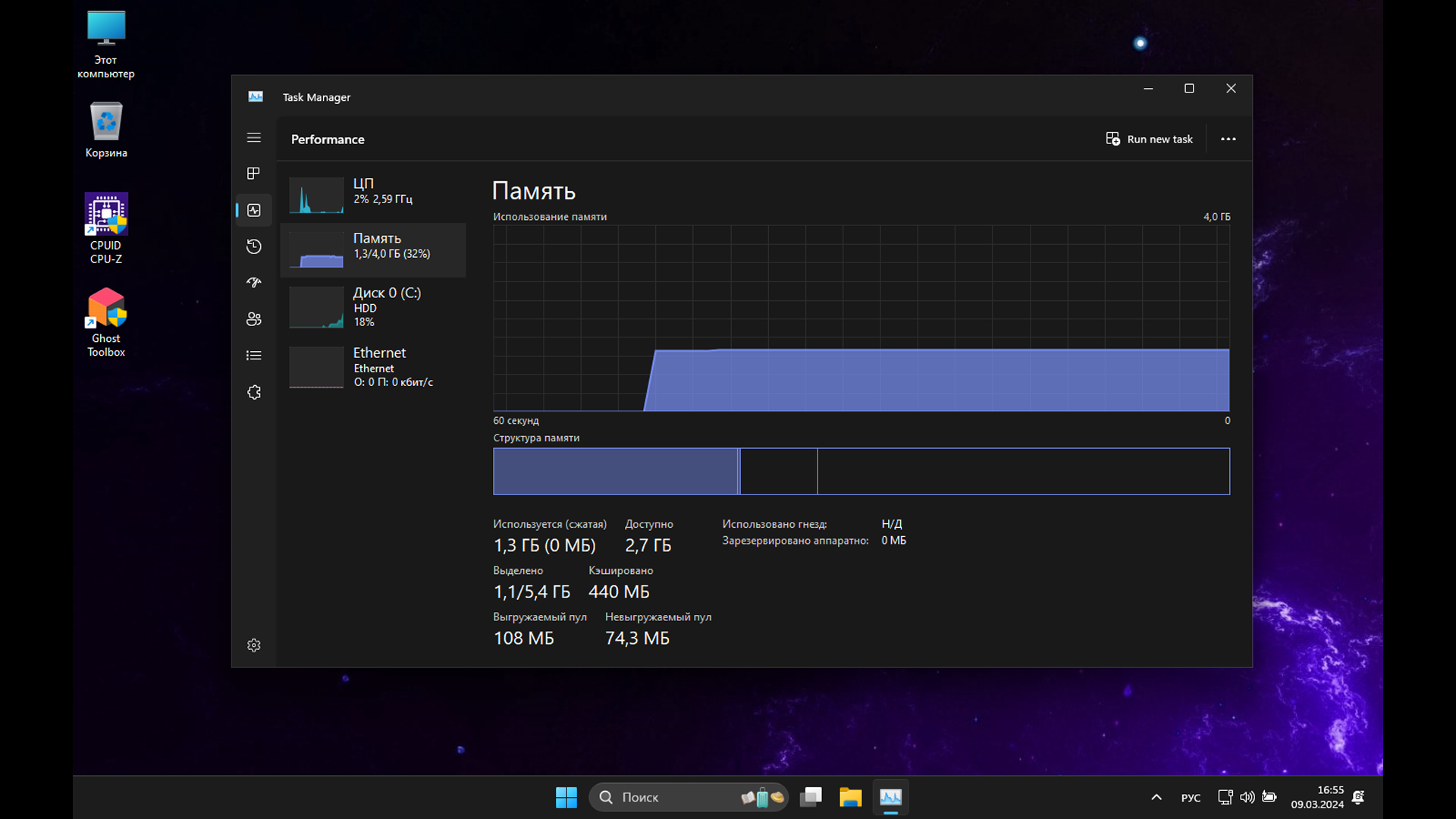Image resolution: width=1456 pixels, height=819 pixels.
Task: Select the ЦП performance item
Action: coord(372,194)
